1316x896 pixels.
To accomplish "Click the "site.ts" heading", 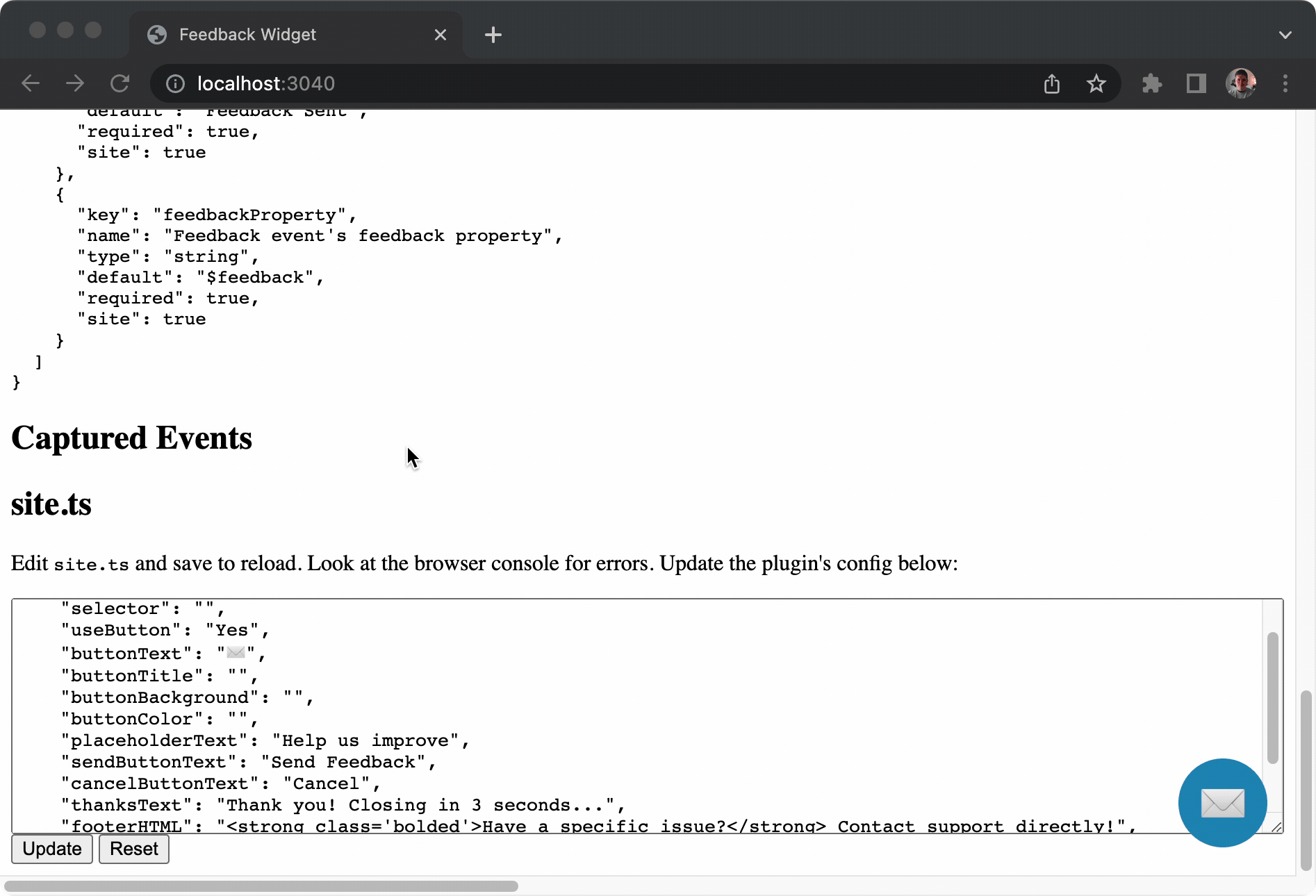I will 51,504.
